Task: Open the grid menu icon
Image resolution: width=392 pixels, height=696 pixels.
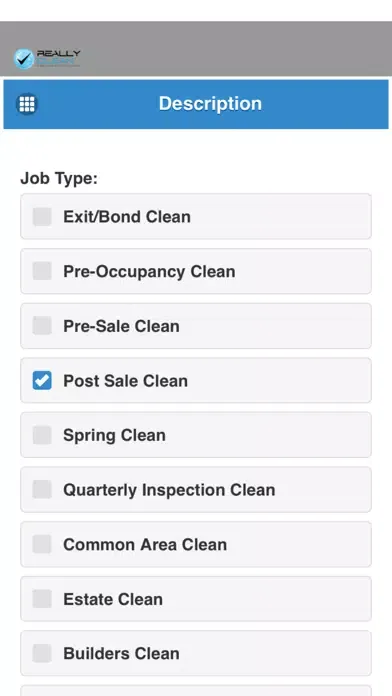Action: [27, 104]
